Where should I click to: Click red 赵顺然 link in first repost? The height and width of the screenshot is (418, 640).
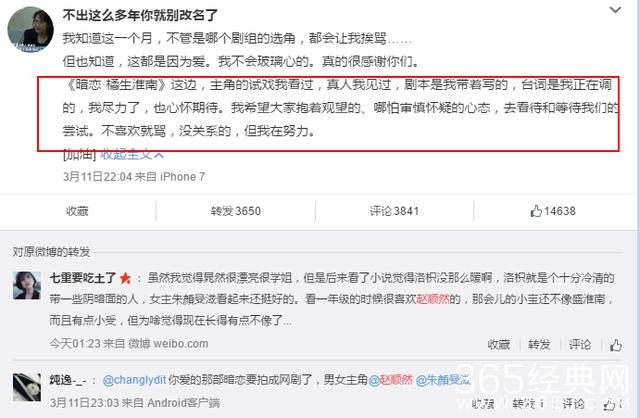pos(433,299)
